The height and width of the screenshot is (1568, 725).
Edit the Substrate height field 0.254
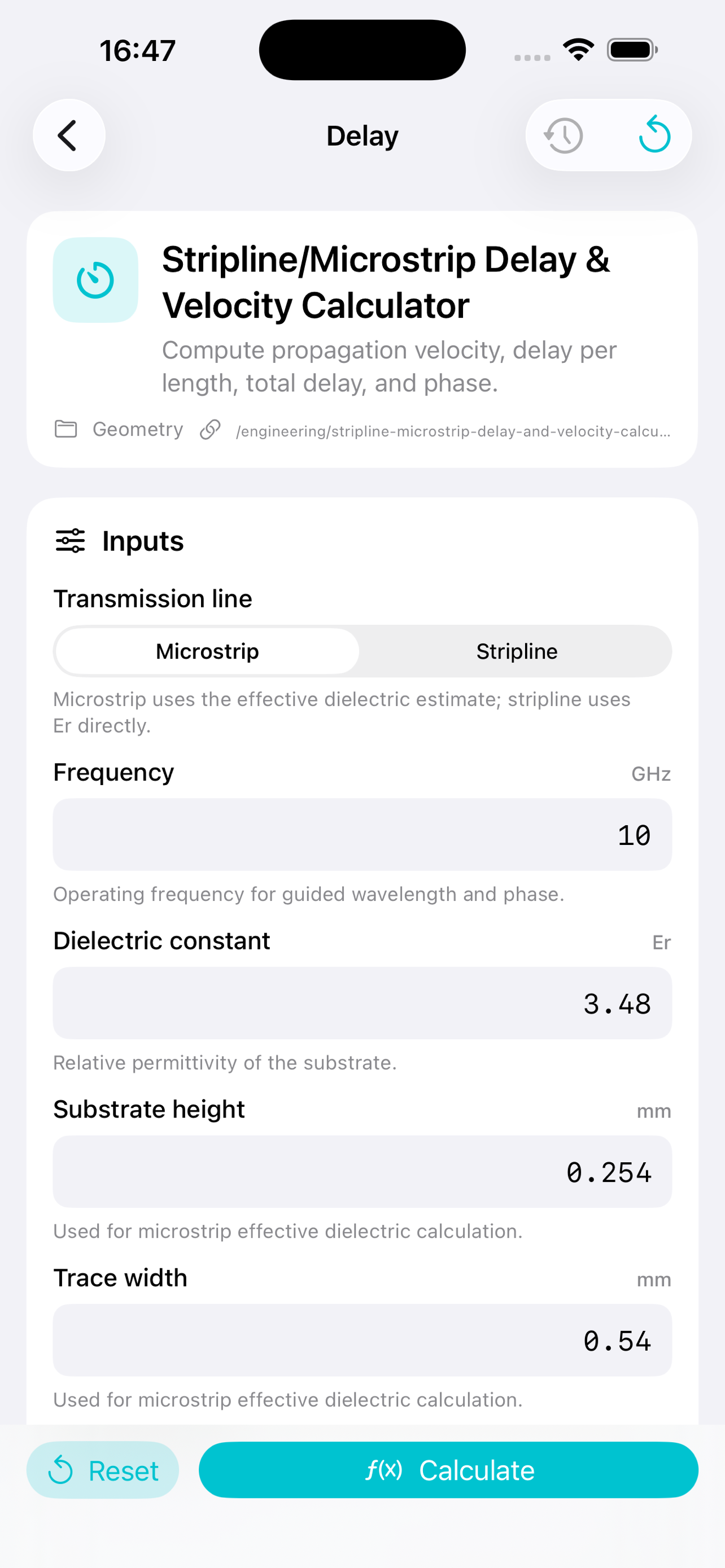[x=362, y=1172]
